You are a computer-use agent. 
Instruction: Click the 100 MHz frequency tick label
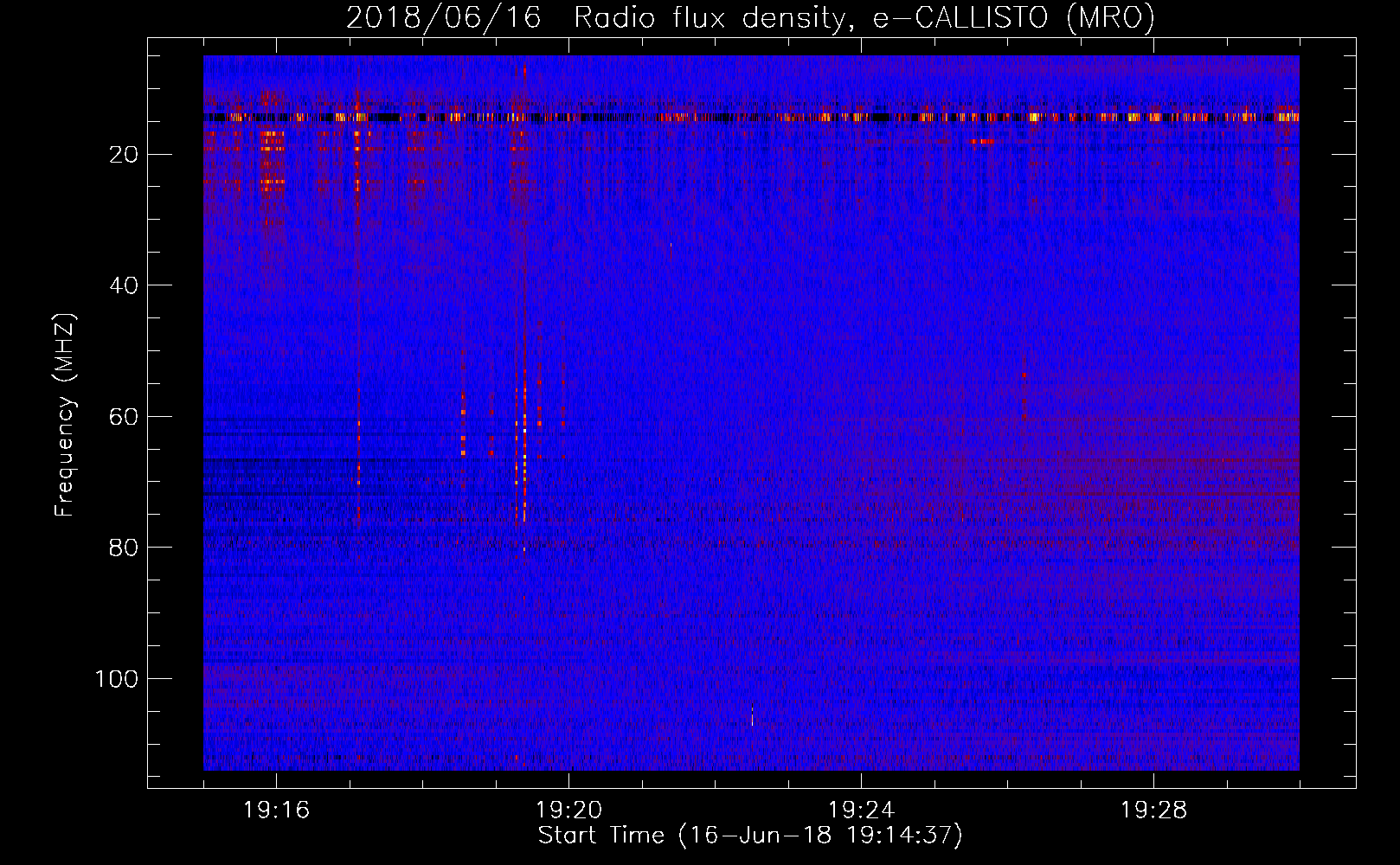[x=117, y=679]
